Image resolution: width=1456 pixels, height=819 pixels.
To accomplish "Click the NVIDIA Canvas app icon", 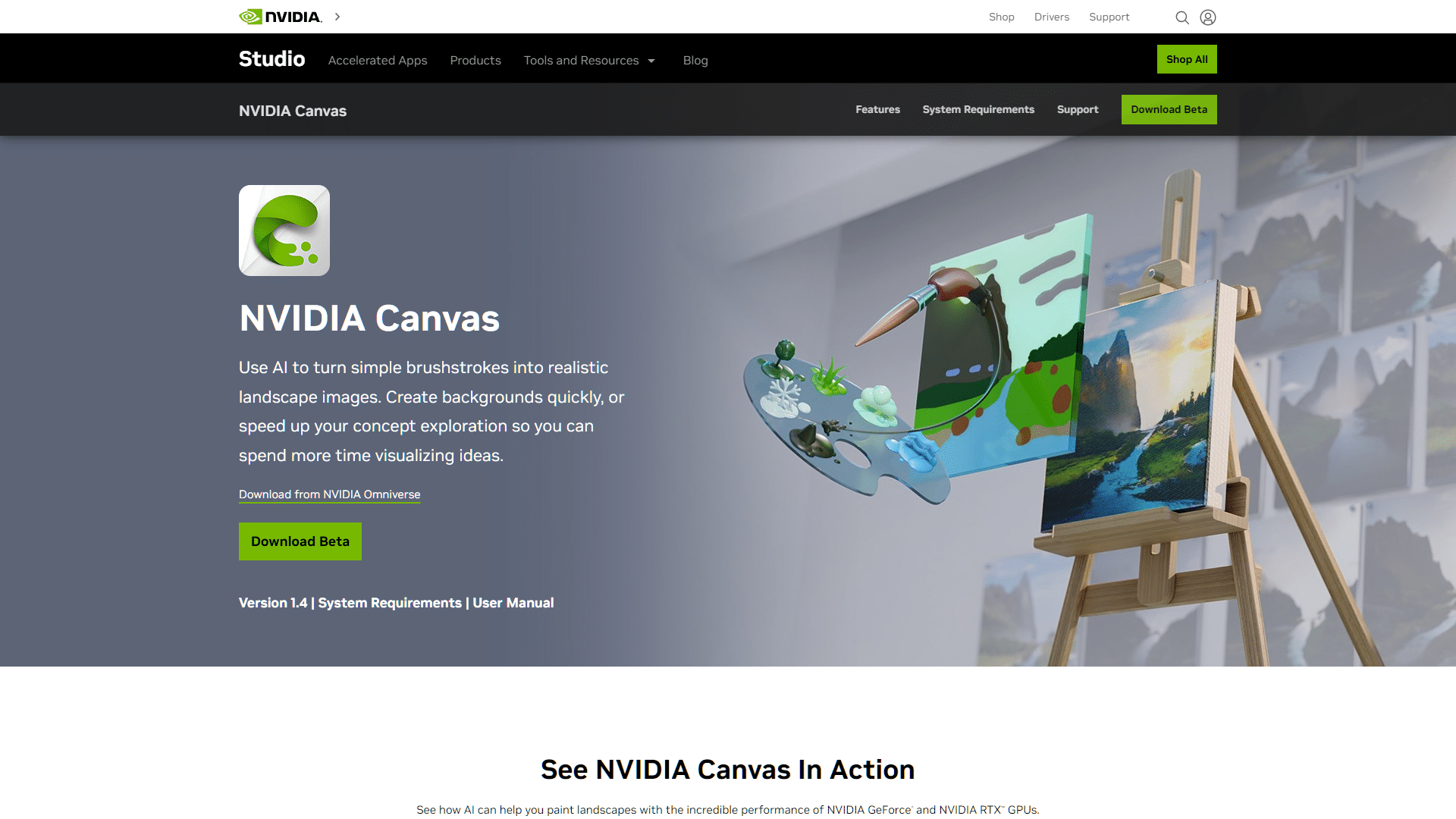I will tap(284, 230).
